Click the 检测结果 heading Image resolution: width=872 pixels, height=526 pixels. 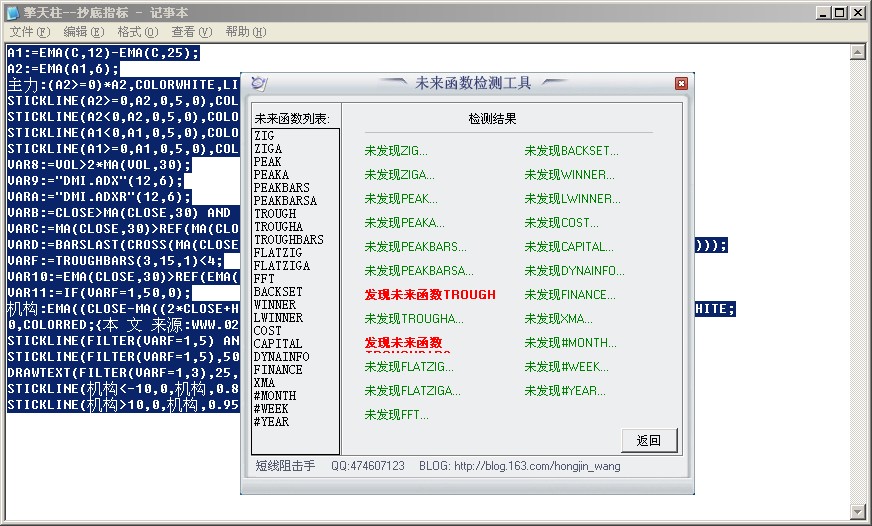[492, 118]
